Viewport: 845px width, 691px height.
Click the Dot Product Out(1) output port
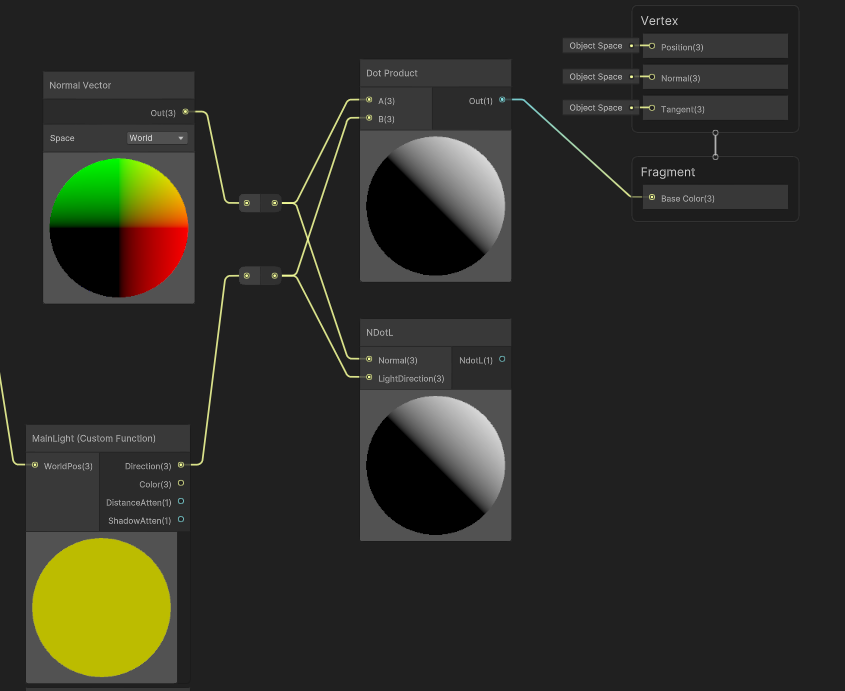click(502, 100)
